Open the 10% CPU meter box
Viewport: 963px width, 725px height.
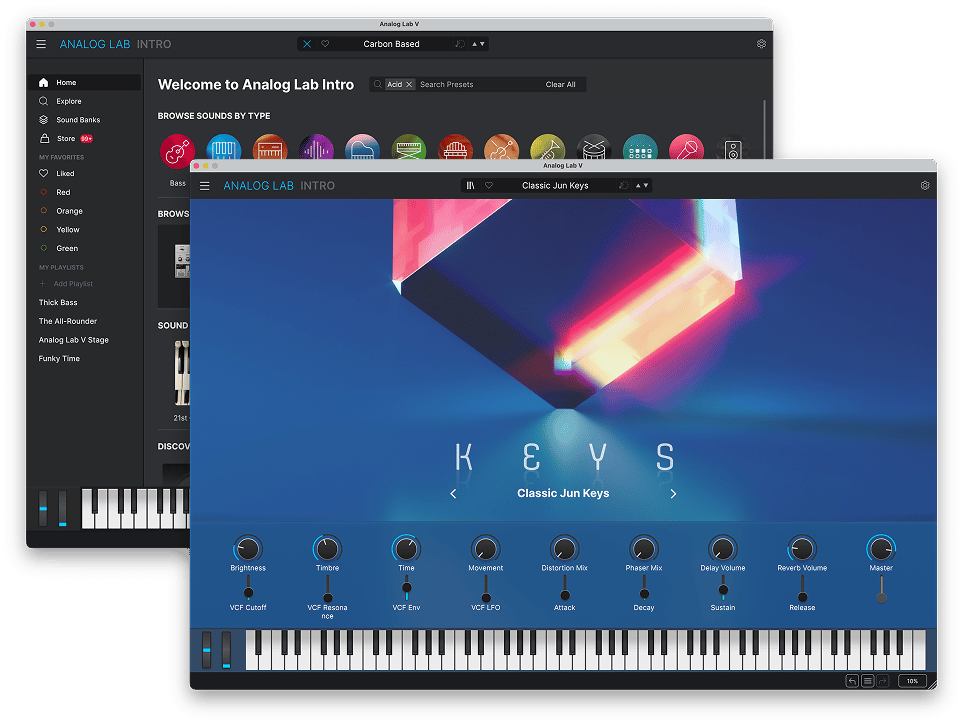(x=911, y=681)
